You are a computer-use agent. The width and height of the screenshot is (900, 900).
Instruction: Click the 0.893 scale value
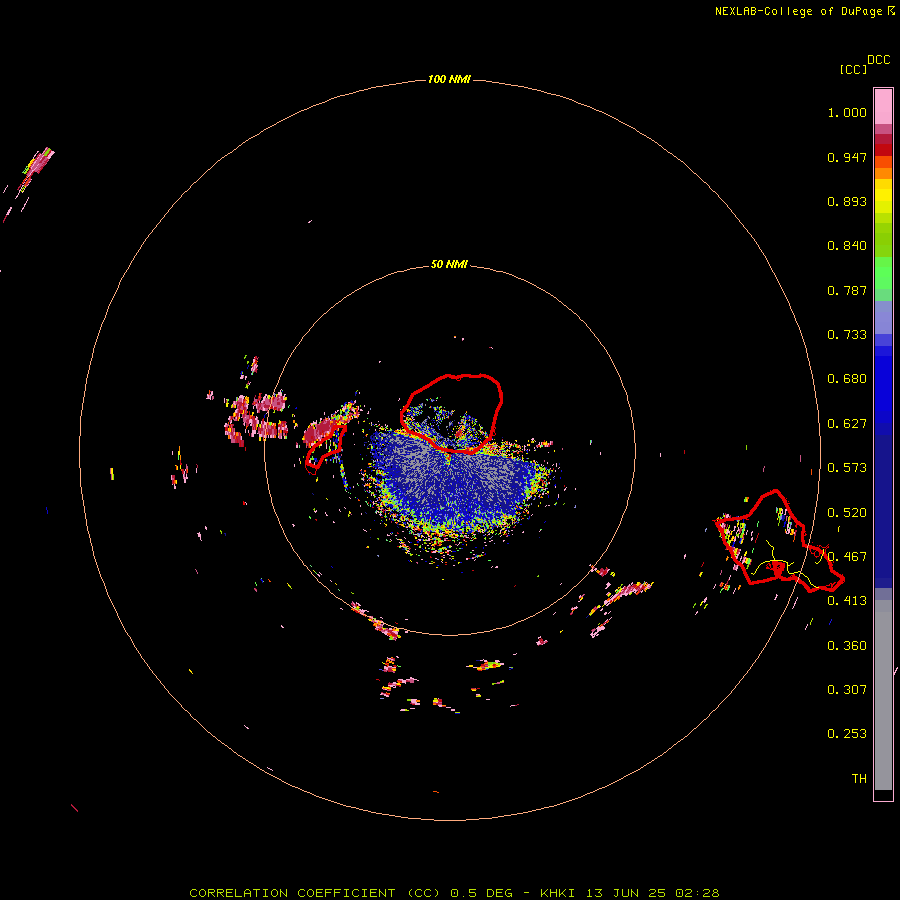click(x=847, y=201)
